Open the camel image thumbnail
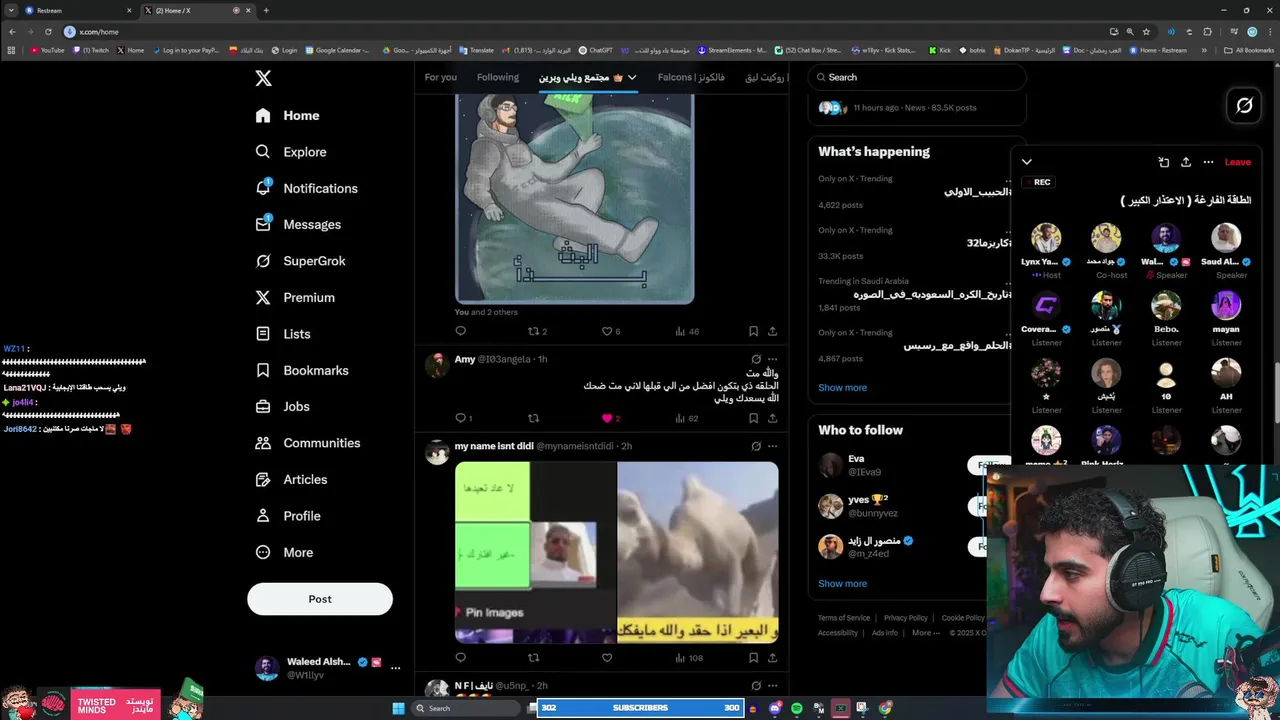The width and height of the screenshot is (1280, 720). [698, 552]
